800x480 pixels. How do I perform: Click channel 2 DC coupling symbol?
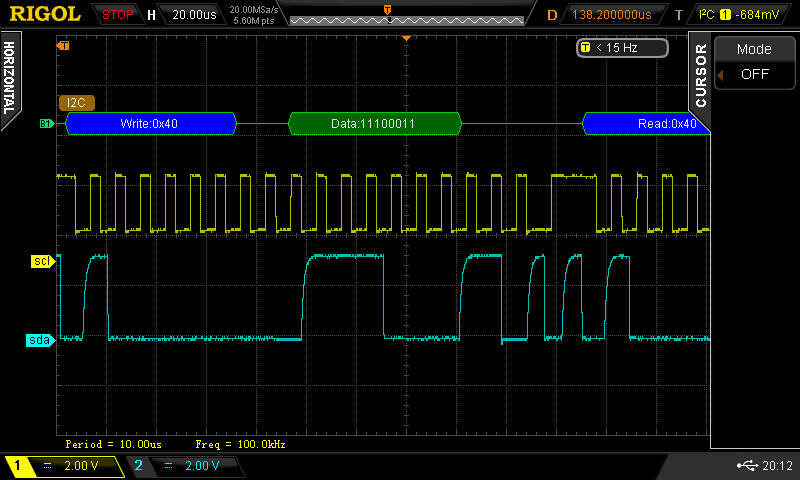coord(168,465)
